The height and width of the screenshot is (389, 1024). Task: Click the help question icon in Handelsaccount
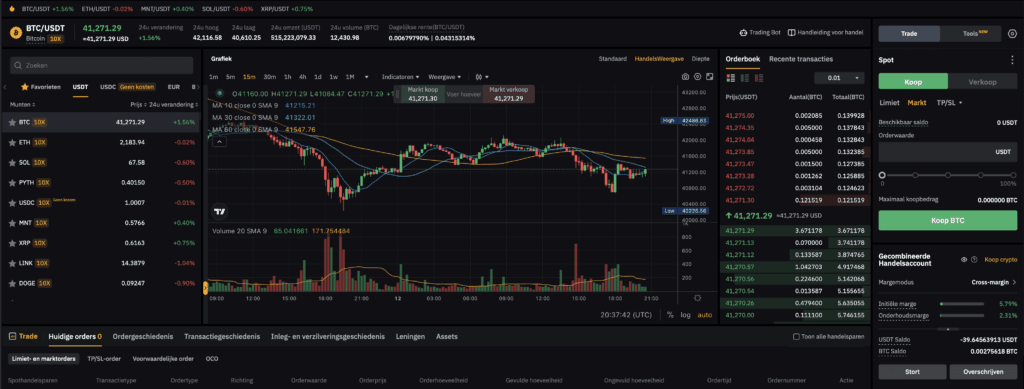(x=974, y=260)
